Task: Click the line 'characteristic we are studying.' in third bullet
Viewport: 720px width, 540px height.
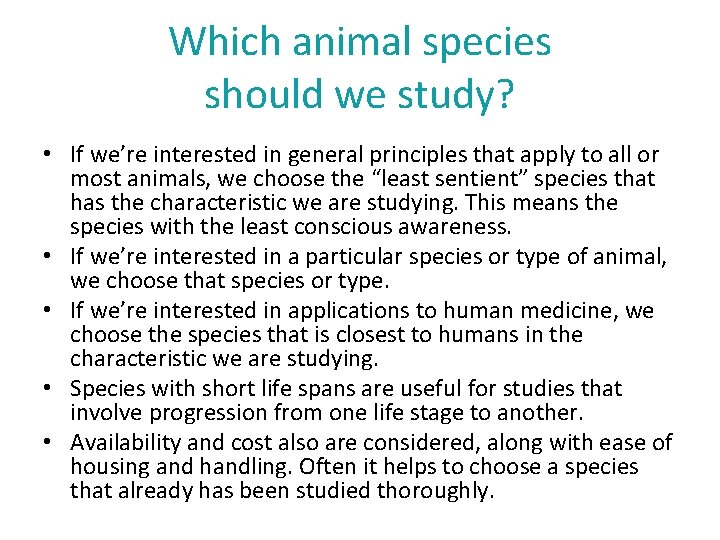Action: click(224, 359)
